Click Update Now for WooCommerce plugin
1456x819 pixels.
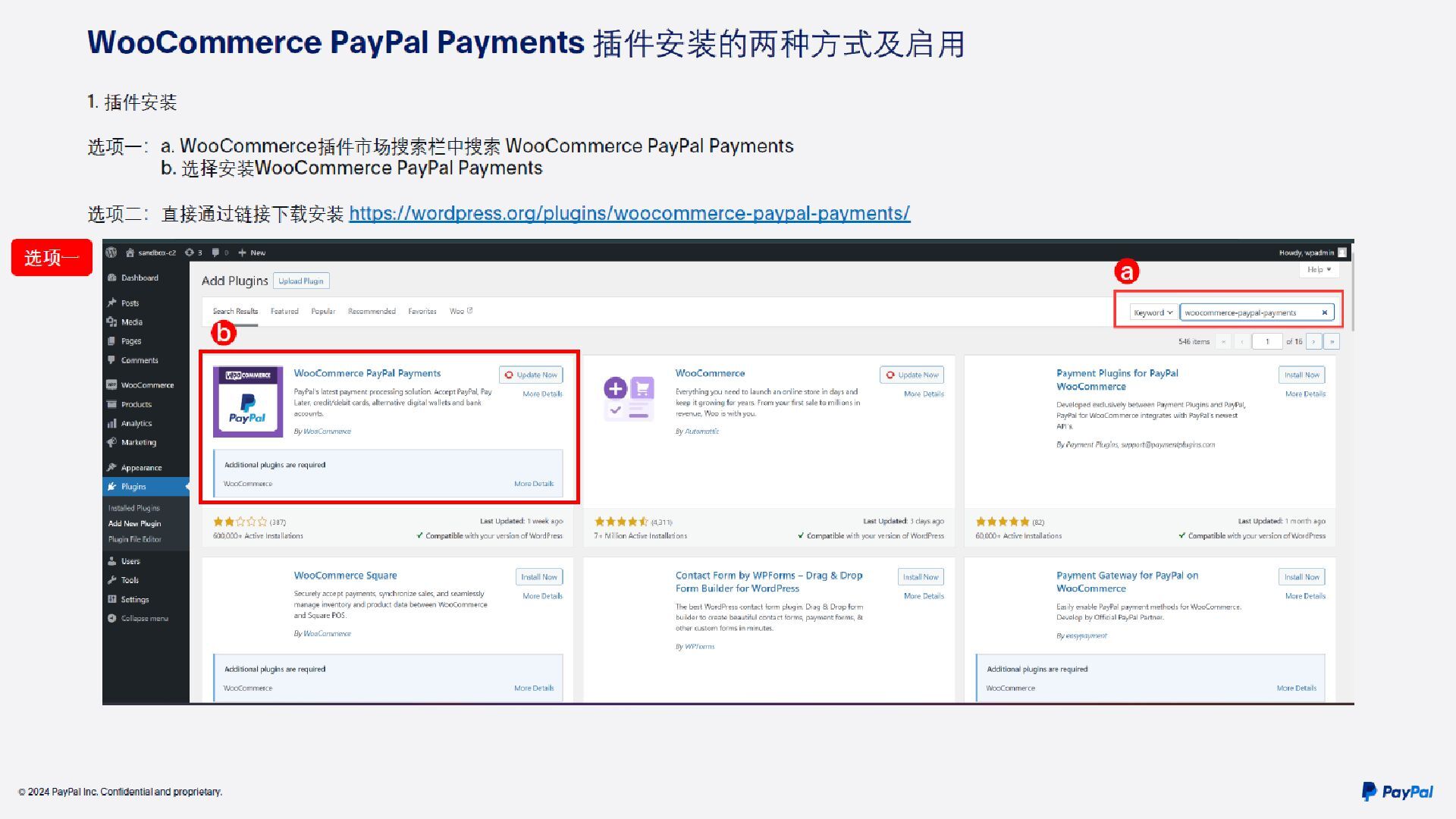point(912,375)
